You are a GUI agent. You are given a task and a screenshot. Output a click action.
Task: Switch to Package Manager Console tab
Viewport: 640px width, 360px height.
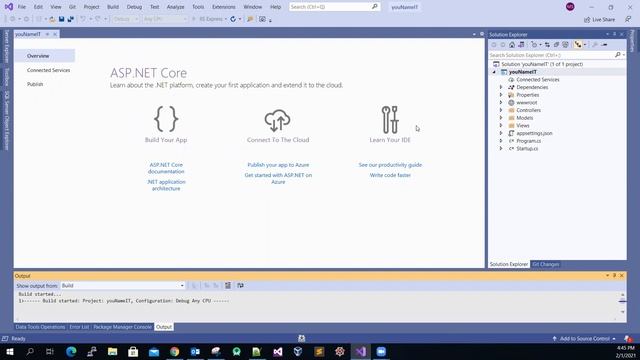pos(122,327)
